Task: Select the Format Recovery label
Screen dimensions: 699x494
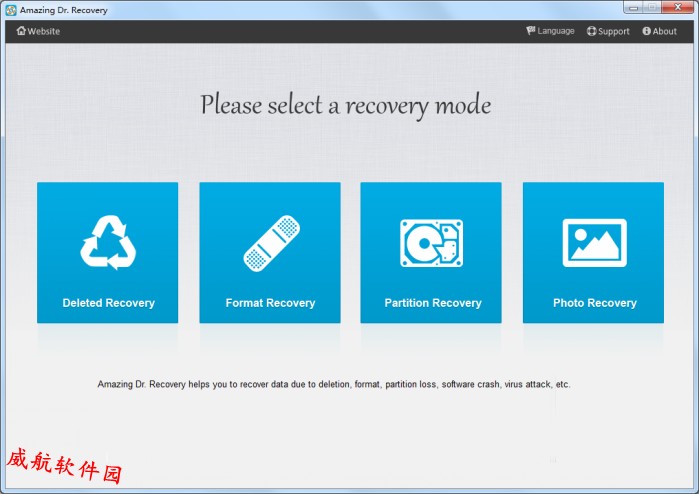Action: point(270,303)
